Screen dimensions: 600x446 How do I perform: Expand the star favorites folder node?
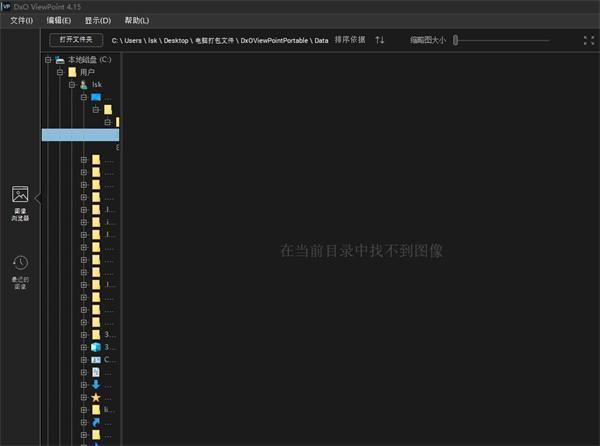click(84, 397)
